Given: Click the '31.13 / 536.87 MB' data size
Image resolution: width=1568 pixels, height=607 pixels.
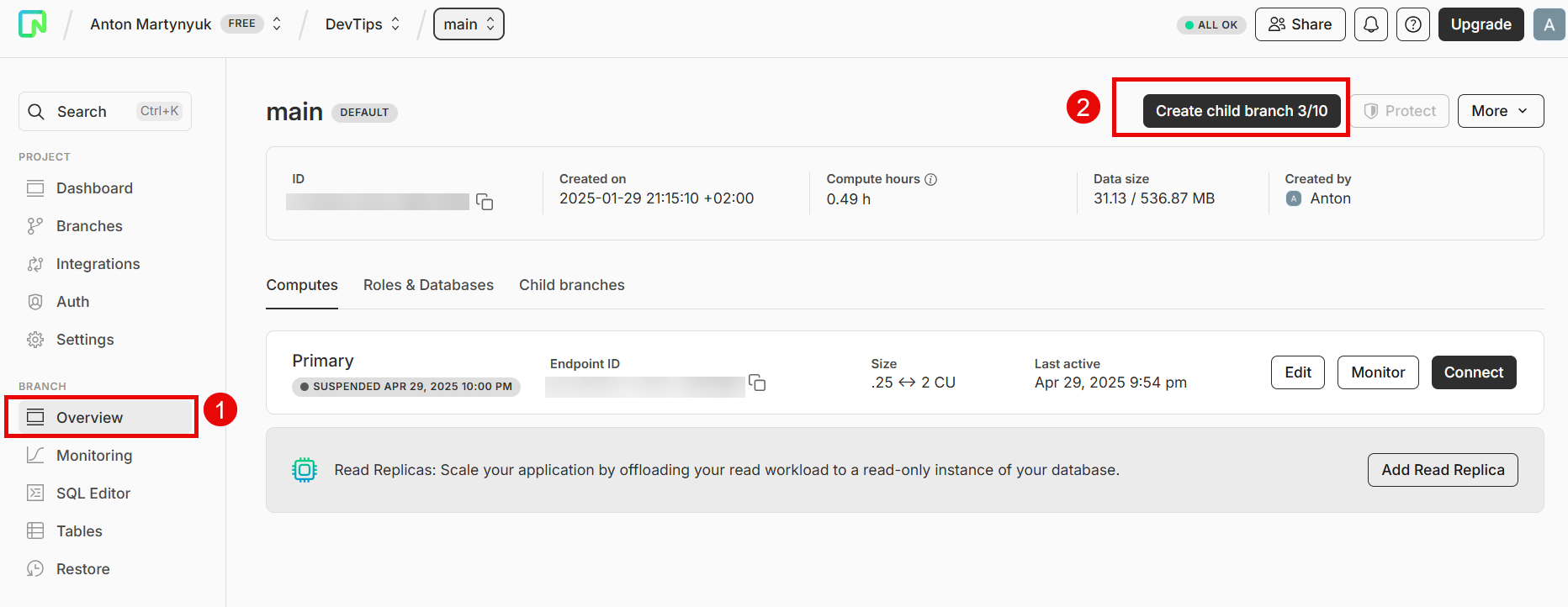Looking at the screenshot, I should (x=1154, y=198).
